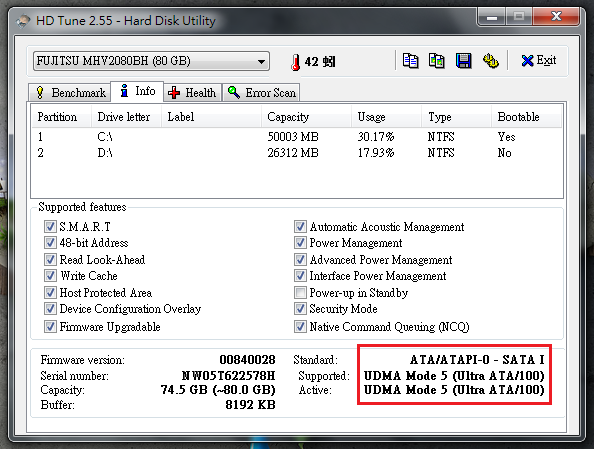
Task: Click the 26312 MB capacity value
Action: click(x=293, y=153)
